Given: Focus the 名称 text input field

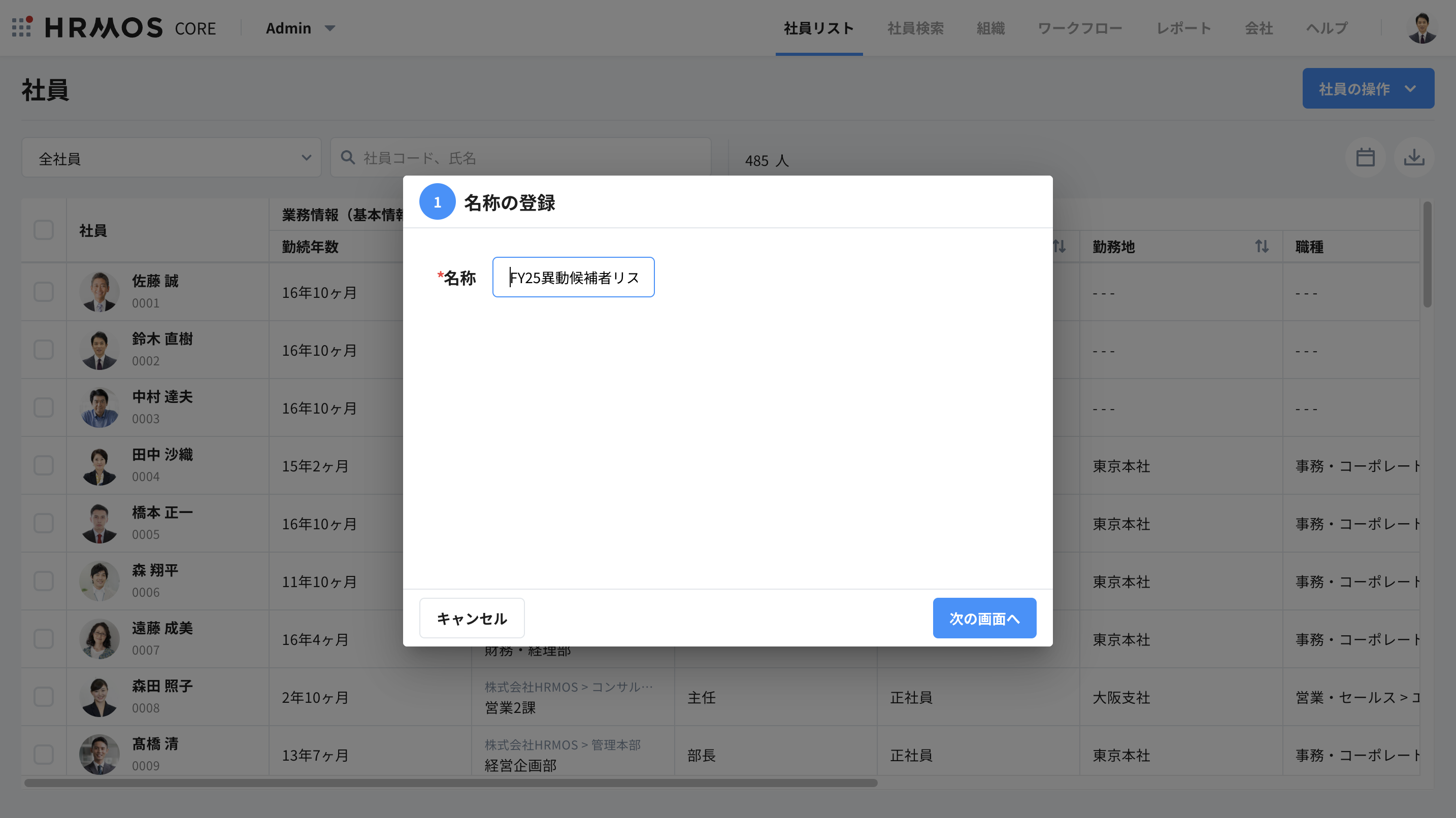Looking at the screenshot, I should (573, 278).
